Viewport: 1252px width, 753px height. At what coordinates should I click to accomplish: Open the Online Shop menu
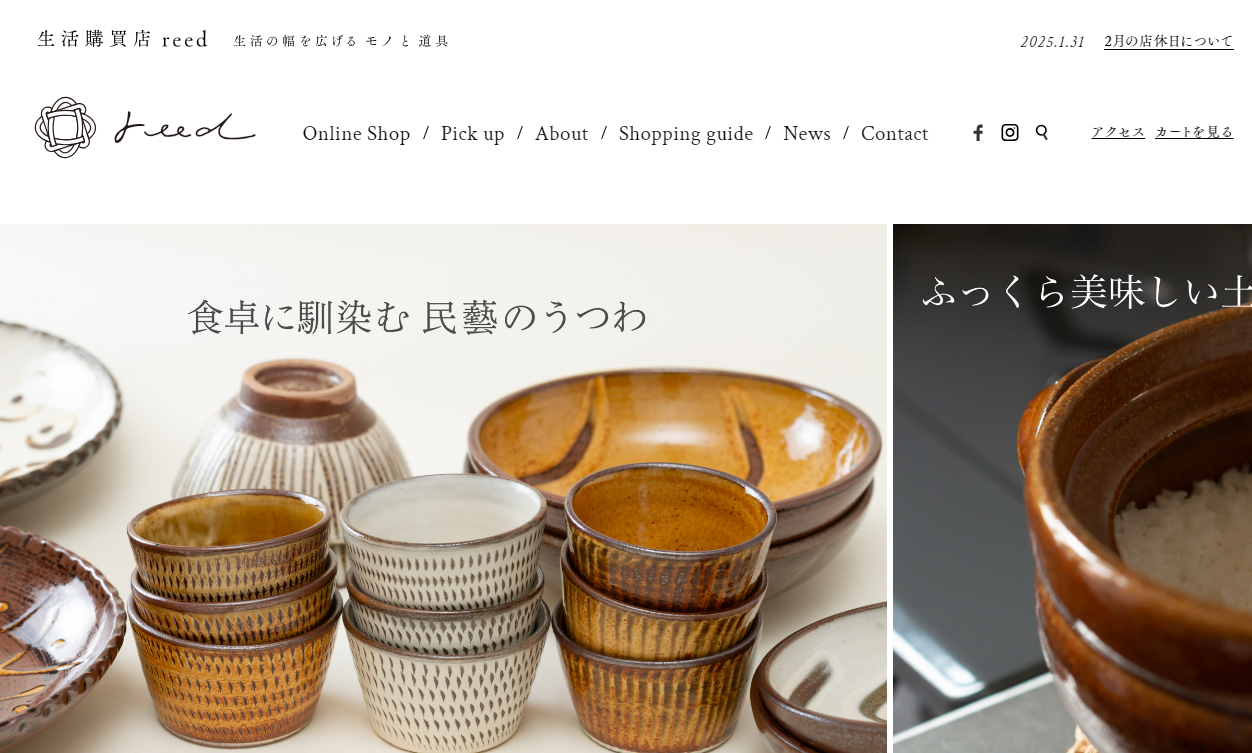coord(356,134)
